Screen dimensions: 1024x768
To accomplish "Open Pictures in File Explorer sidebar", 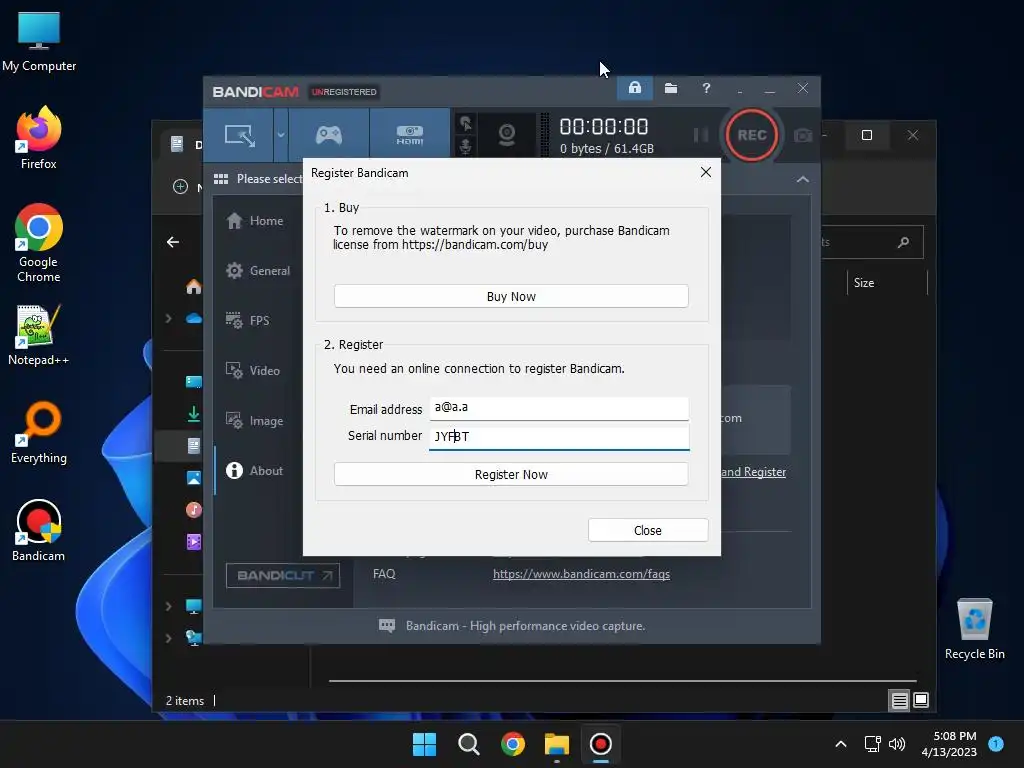I will click(x=193, y=478).
